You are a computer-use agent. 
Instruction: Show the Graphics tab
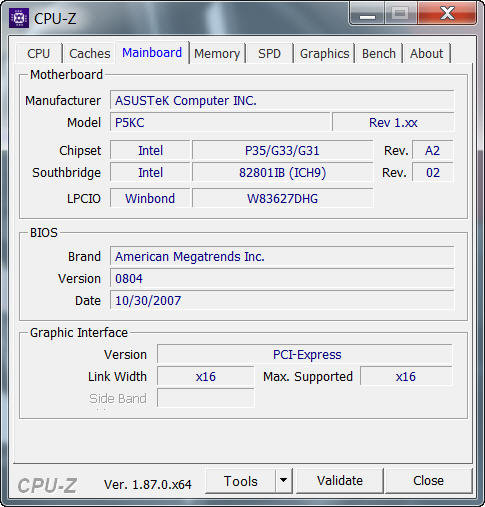coord(324,53)
